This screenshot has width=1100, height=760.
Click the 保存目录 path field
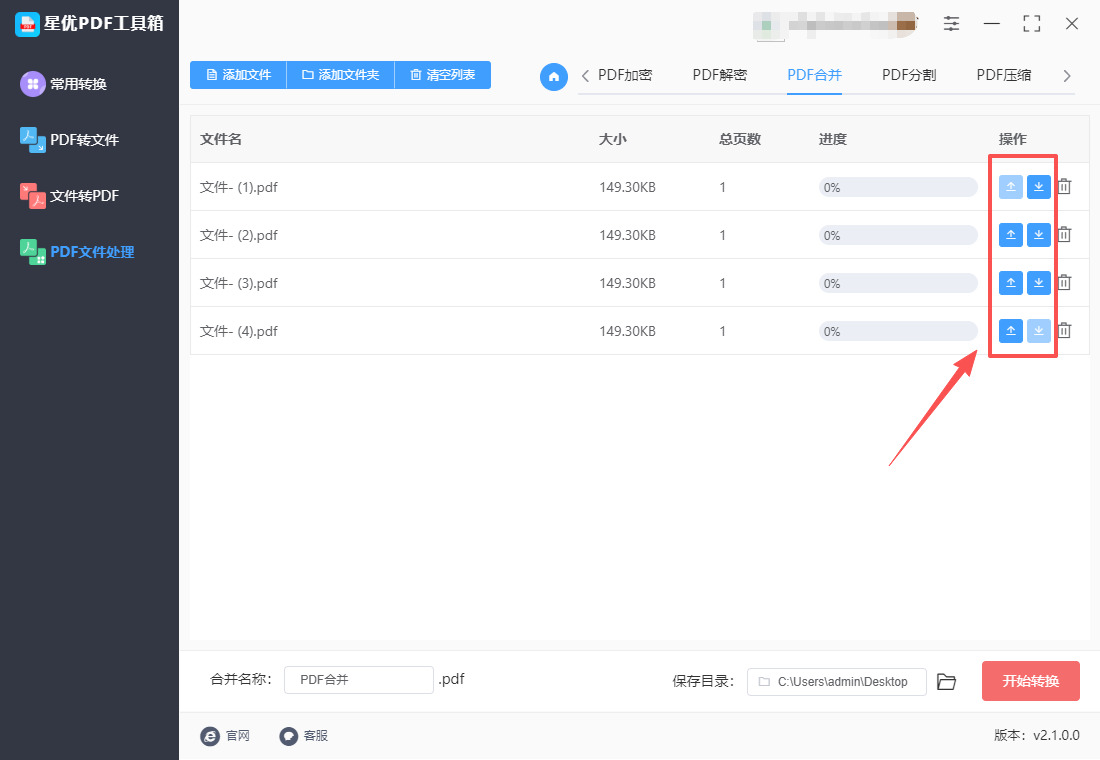[x=837, y=681]
